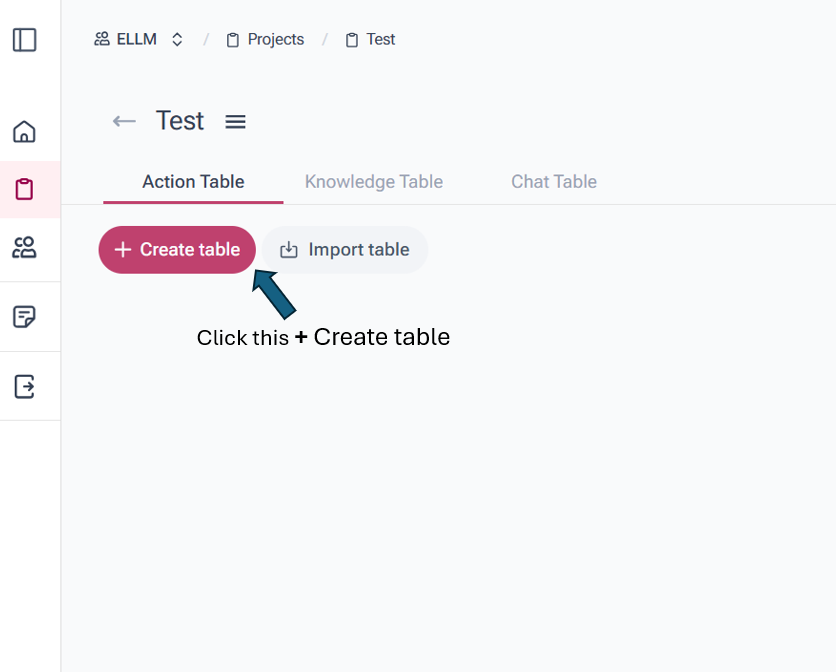The width and height of the screenshot is (836, 672).
Task: Navigate to Projects in the breadcrumb
Action: tap(275, 40)
